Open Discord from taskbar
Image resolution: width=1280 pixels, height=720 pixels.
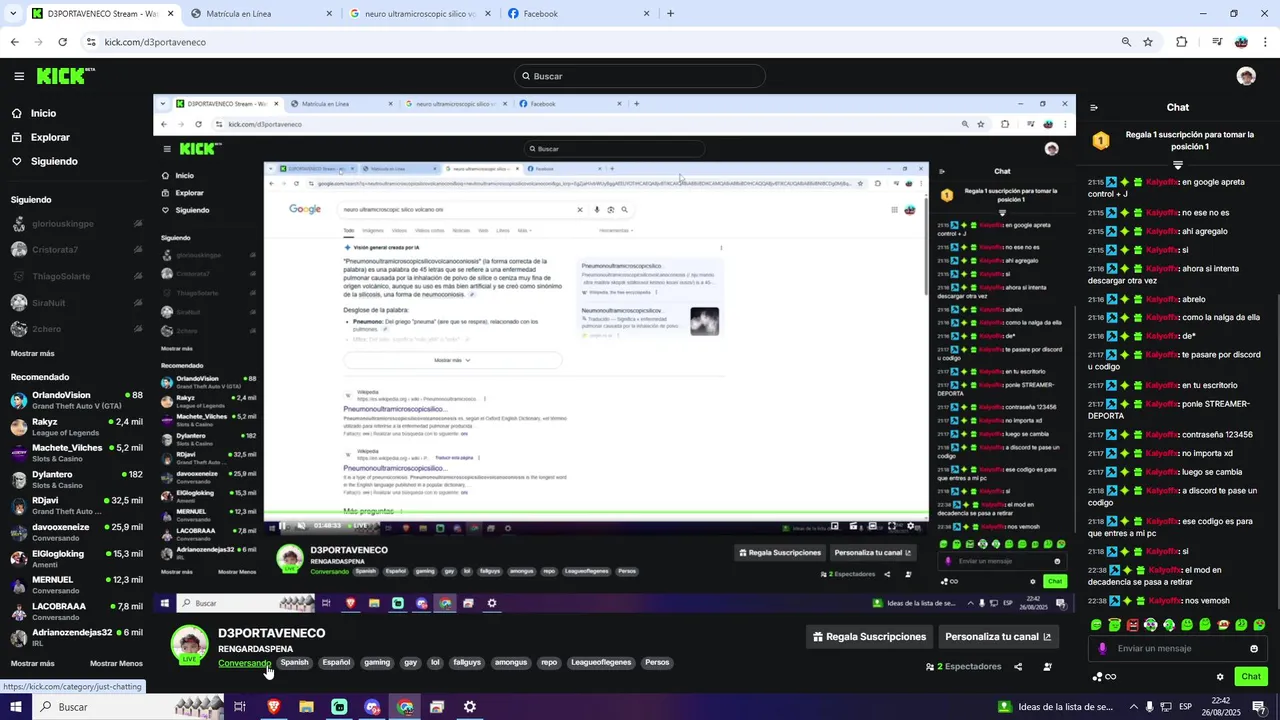[372, 707]
